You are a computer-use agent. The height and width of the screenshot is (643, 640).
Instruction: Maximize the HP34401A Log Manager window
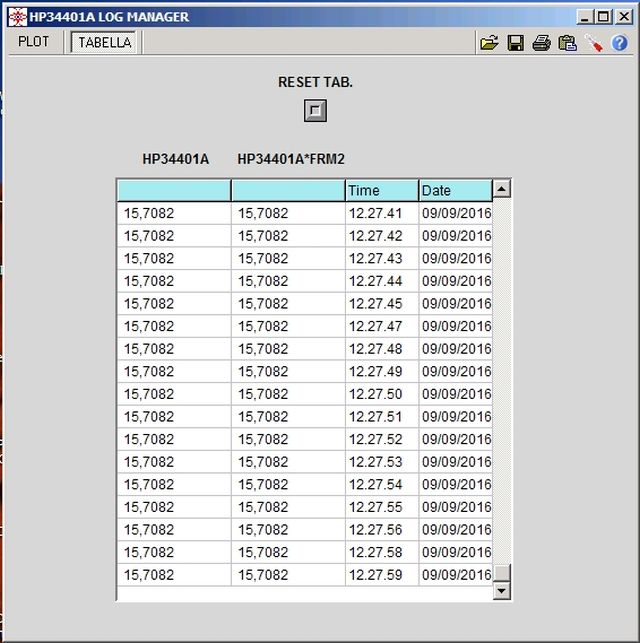(x=601, y=17)
